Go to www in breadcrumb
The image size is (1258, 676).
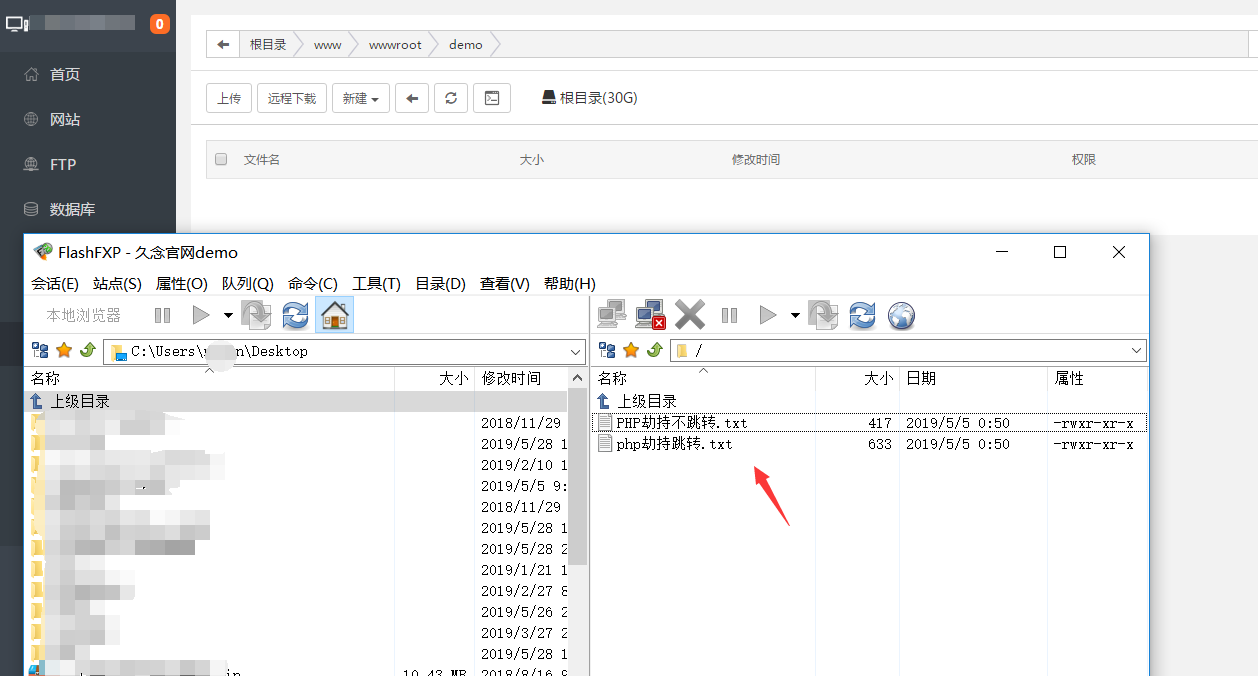tap(327, 45)
